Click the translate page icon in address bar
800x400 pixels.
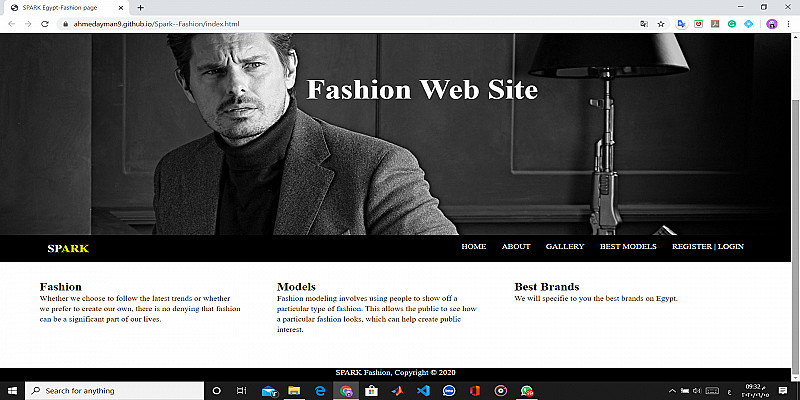pyautogui.click(x=644, y=24)
